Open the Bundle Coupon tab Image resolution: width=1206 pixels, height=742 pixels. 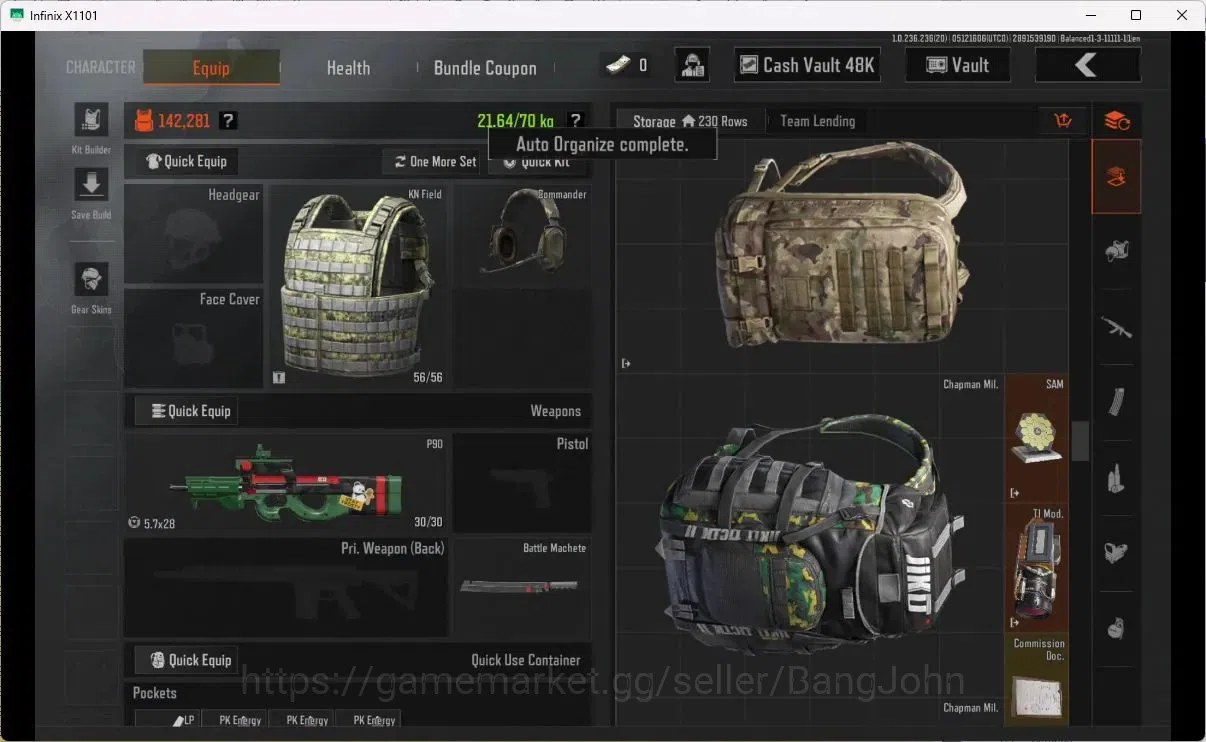(x=485, y=68)
